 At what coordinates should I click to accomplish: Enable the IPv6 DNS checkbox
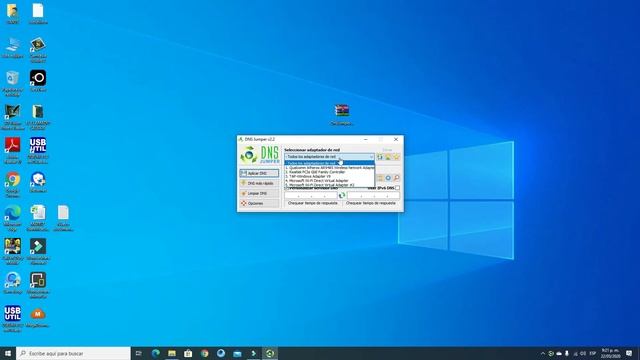[397, 188]
